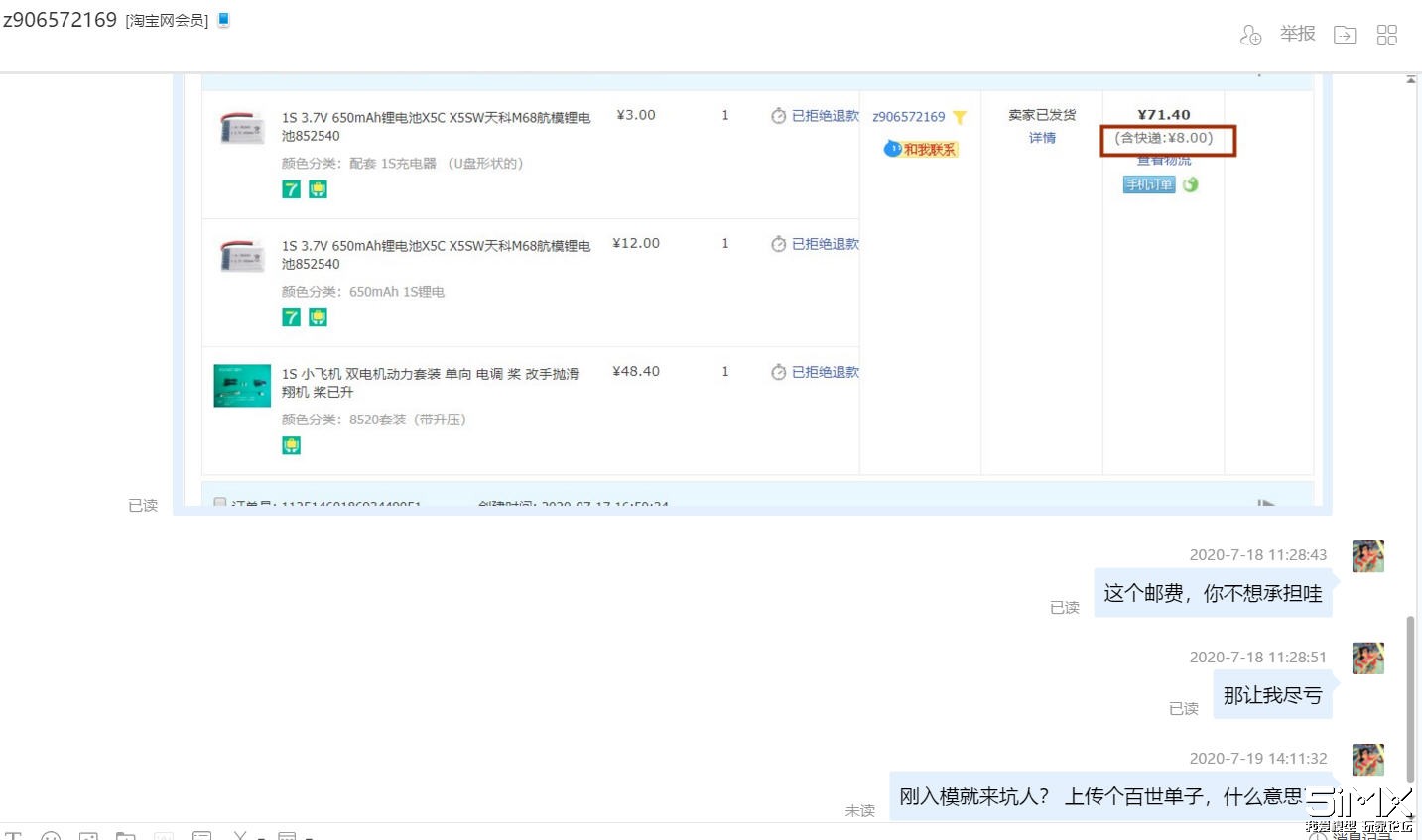Click the guarantee shield icon under the motor kit
This screenshot has height=840, width=1422.
(x=291, y=445)
